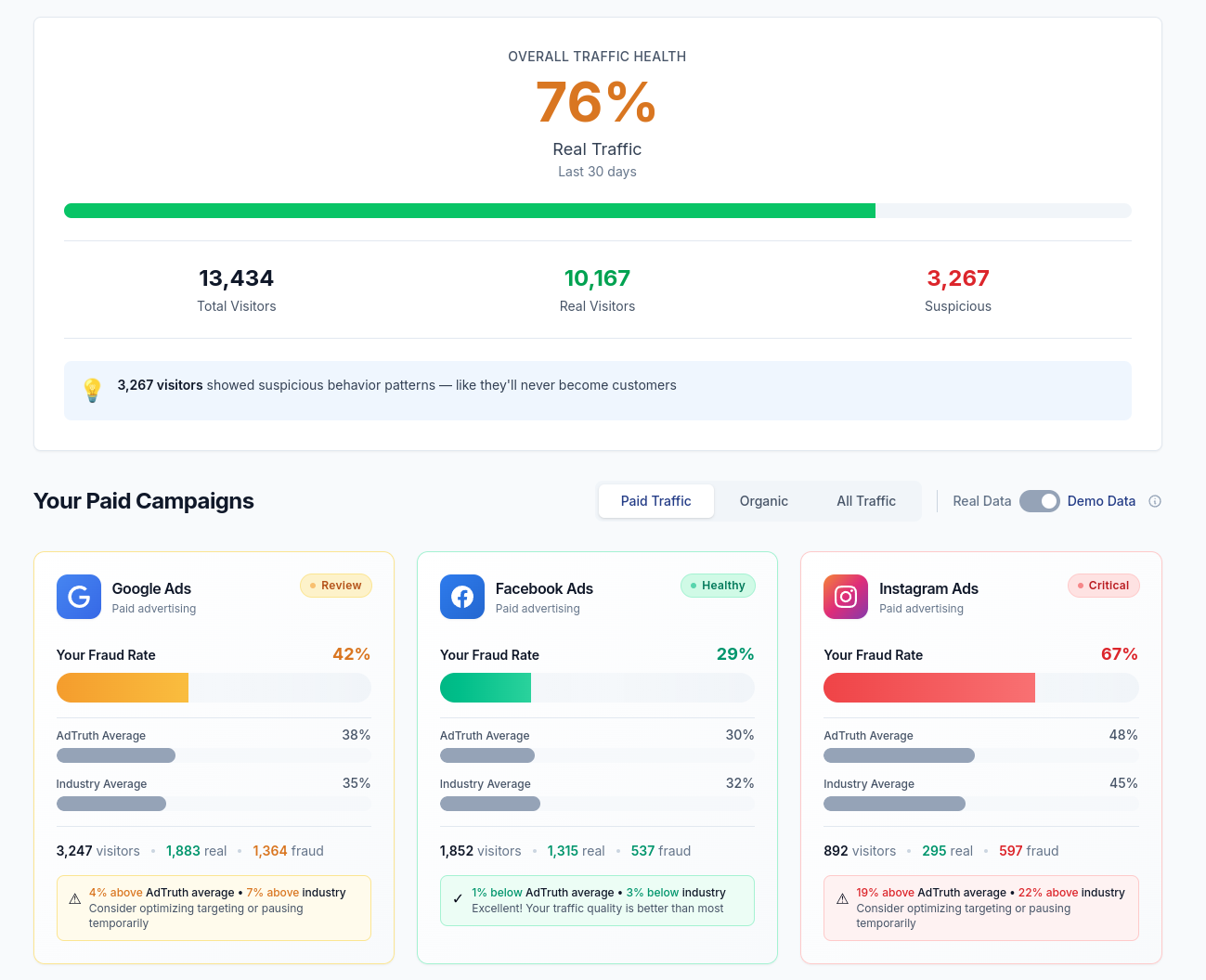The width and height of the screenshot is (1206, 980).
Task: Open the info icon next to Demo Data
Action: pyautogui.click(x=1155, y=500)
